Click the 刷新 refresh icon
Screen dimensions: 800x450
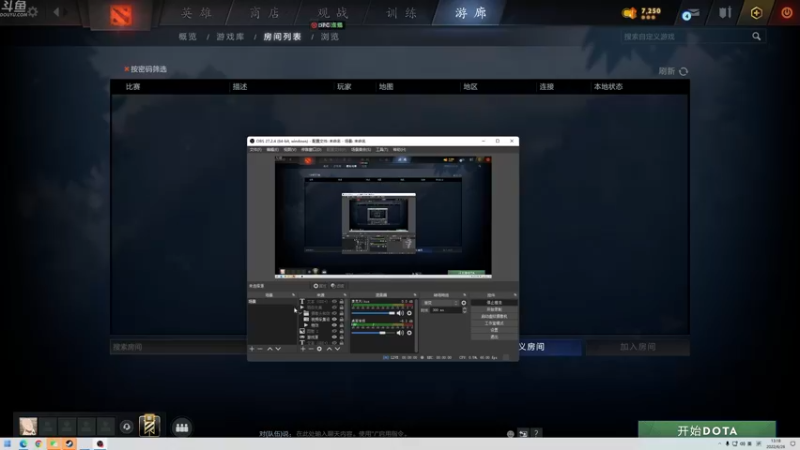684,71
